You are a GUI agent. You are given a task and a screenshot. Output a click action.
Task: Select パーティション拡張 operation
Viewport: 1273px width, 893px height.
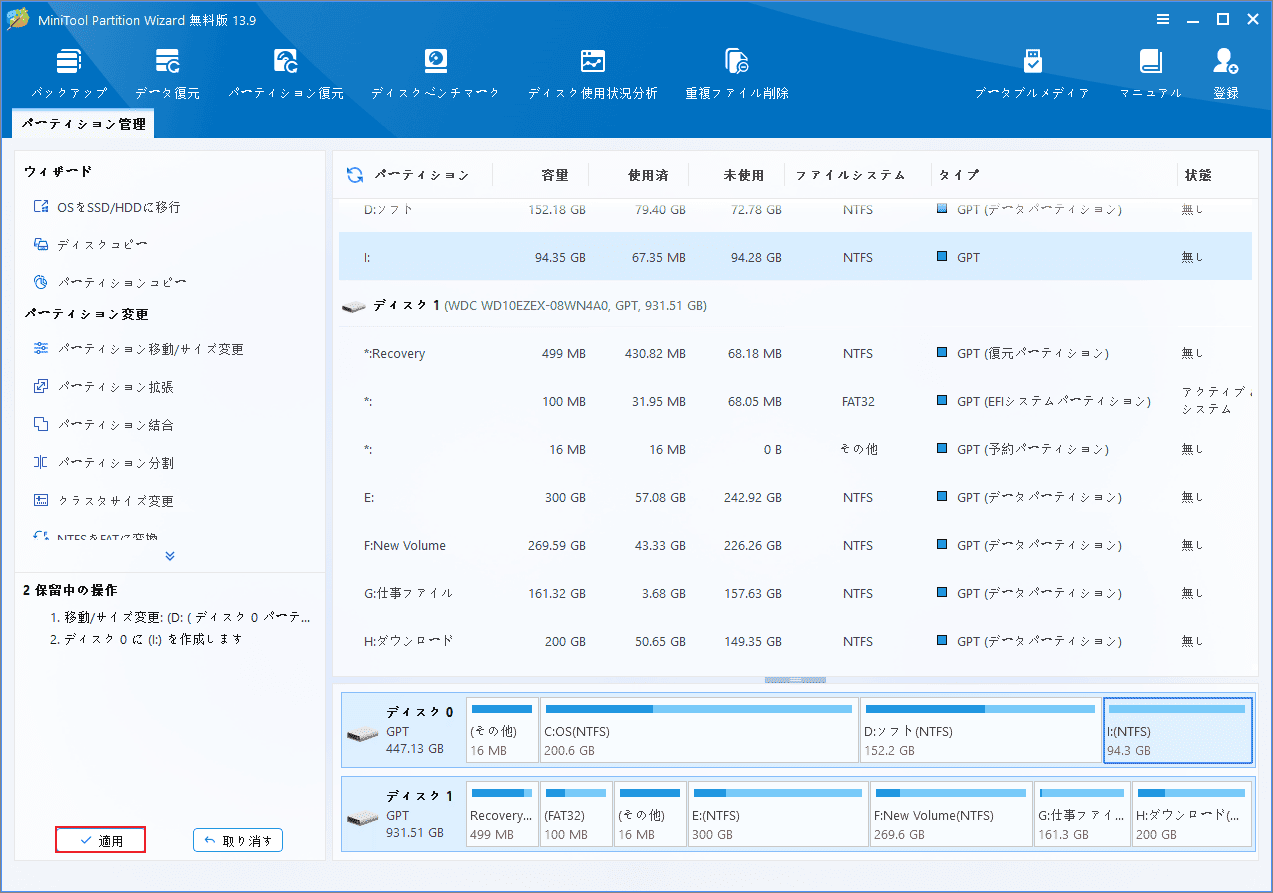click(x=103, y=387)
